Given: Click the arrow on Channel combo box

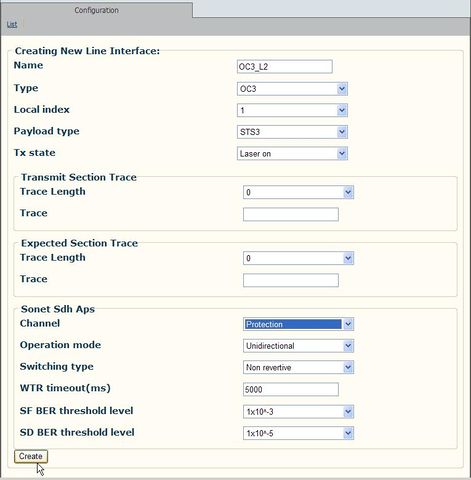Looking at the screenshot, I should pos(348,324).
